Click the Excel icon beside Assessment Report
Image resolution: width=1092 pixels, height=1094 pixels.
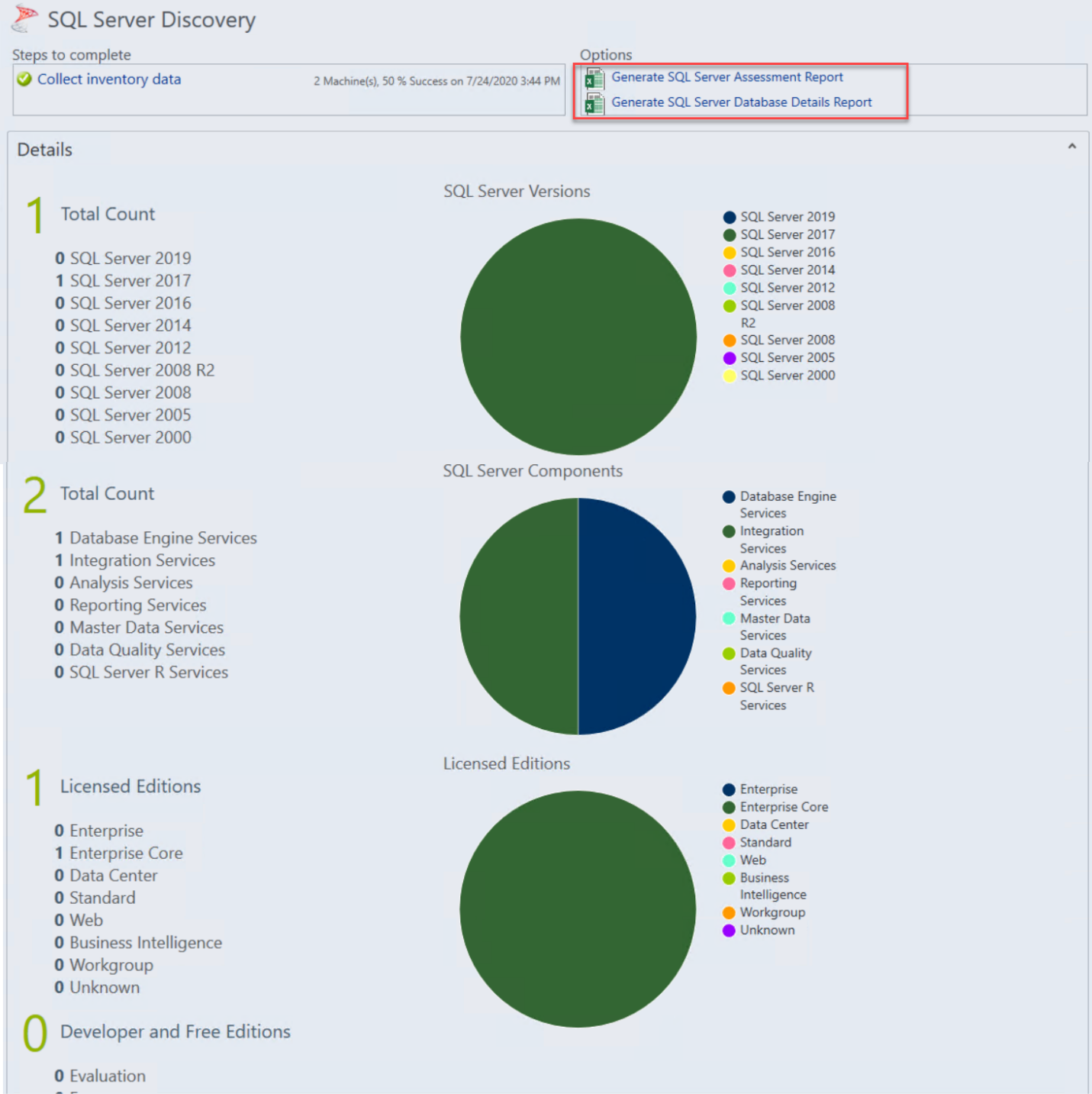tap(594, 79)
